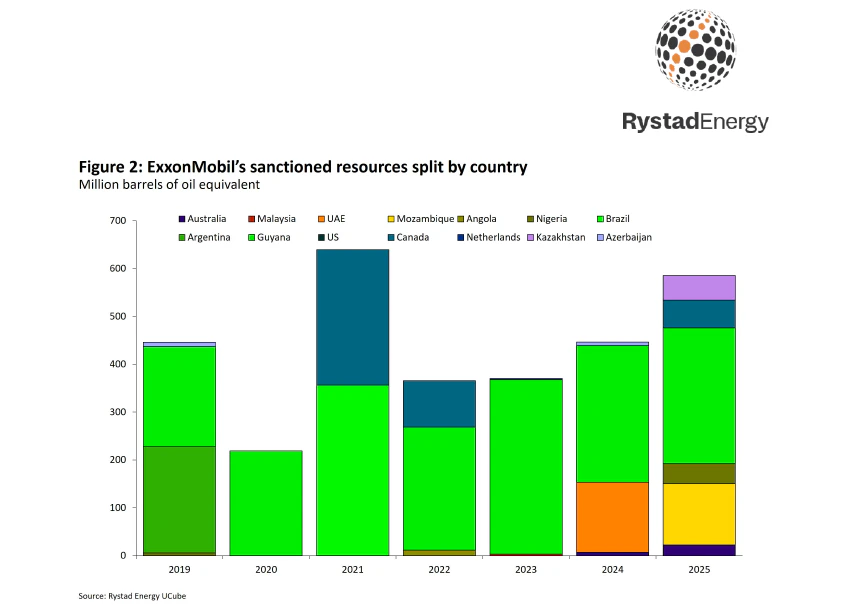Click the bright green segment of the 2025 bar

coord(699,396)
